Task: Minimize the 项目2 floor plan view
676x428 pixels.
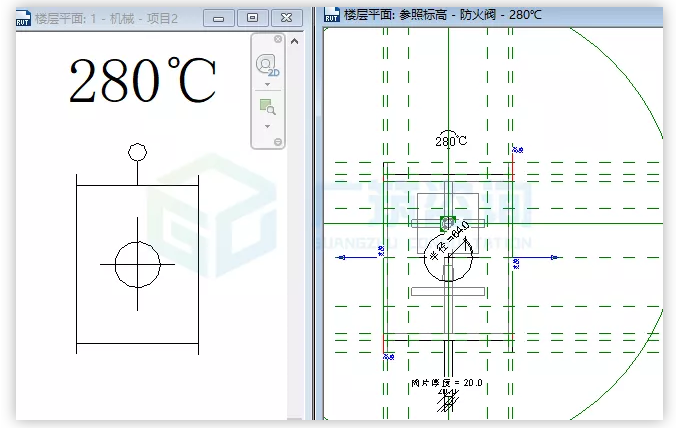Action: [x=219, y=18]
